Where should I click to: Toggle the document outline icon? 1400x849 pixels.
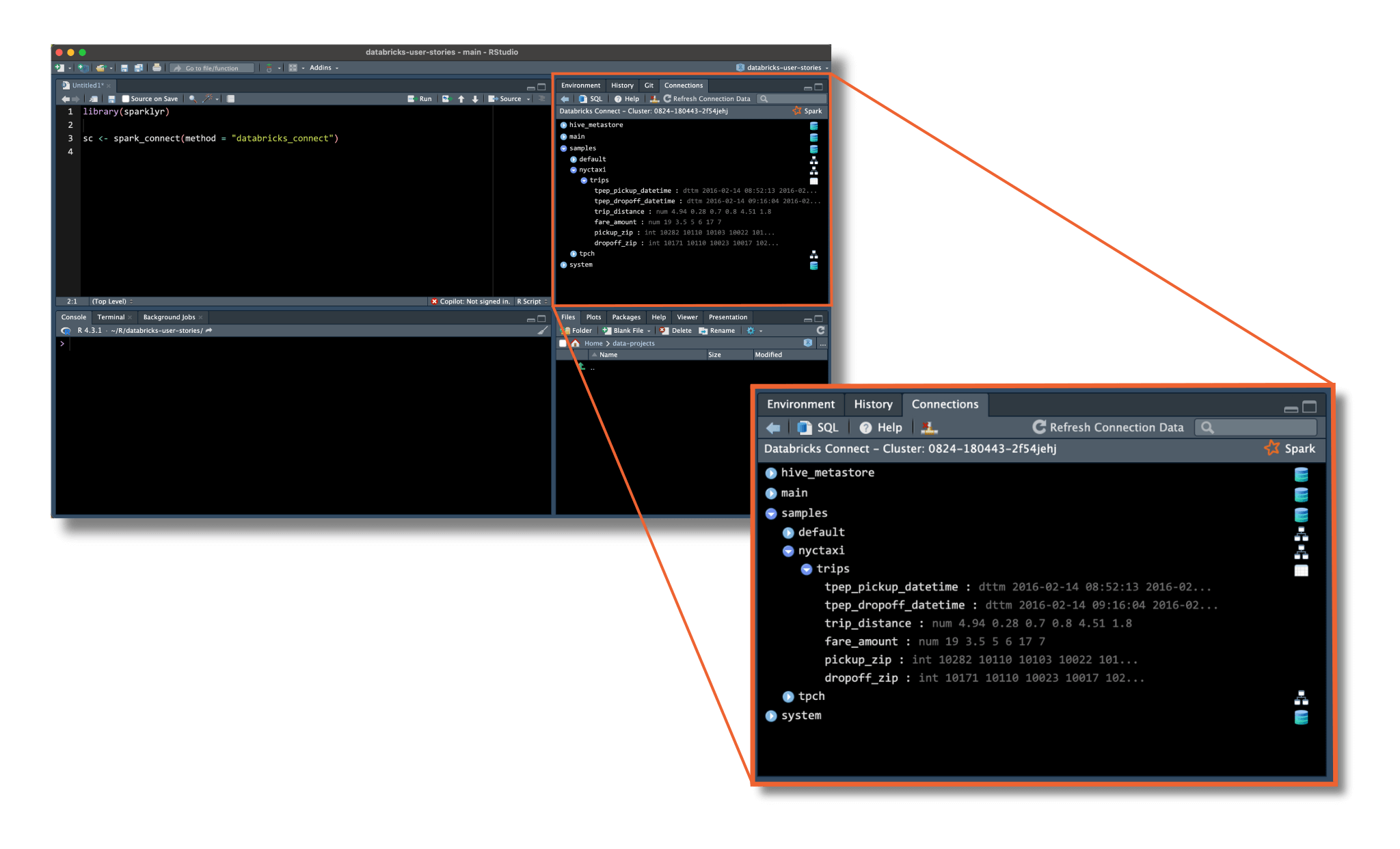[542, 99]
